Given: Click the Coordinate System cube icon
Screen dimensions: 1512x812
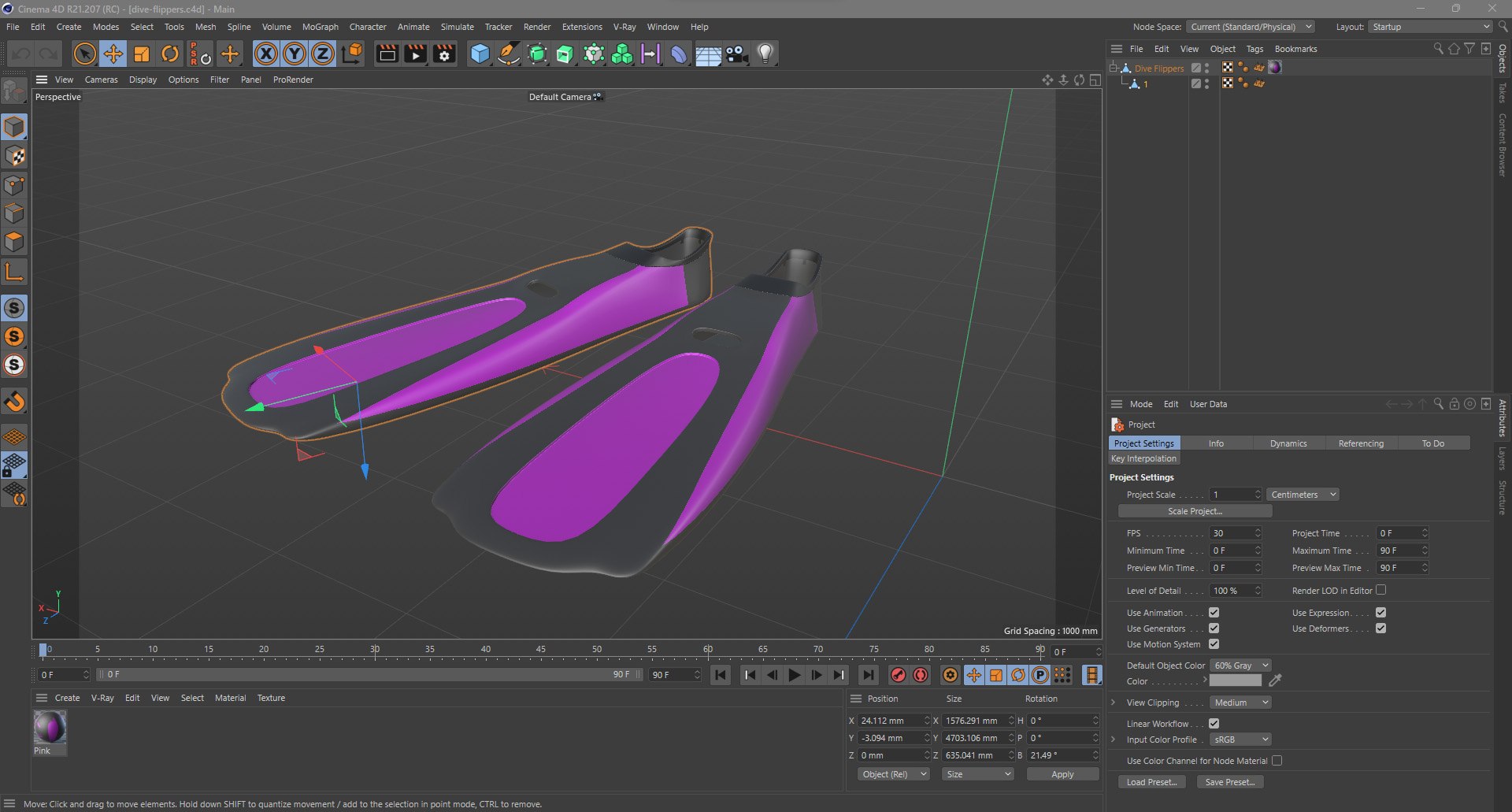Looking at the screenshot, I should (x=353, y=54).
